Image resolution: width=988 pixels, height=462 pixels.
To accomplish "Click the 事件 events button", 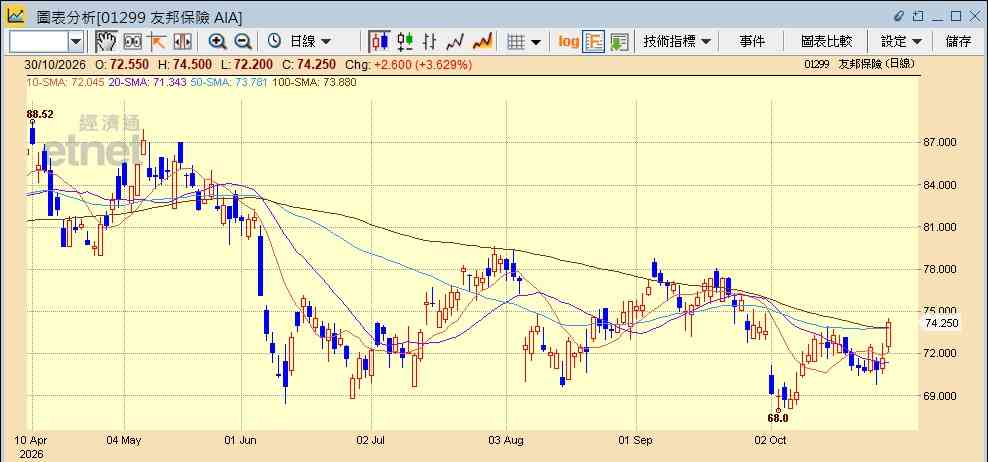I will click(x=752, y=42).
